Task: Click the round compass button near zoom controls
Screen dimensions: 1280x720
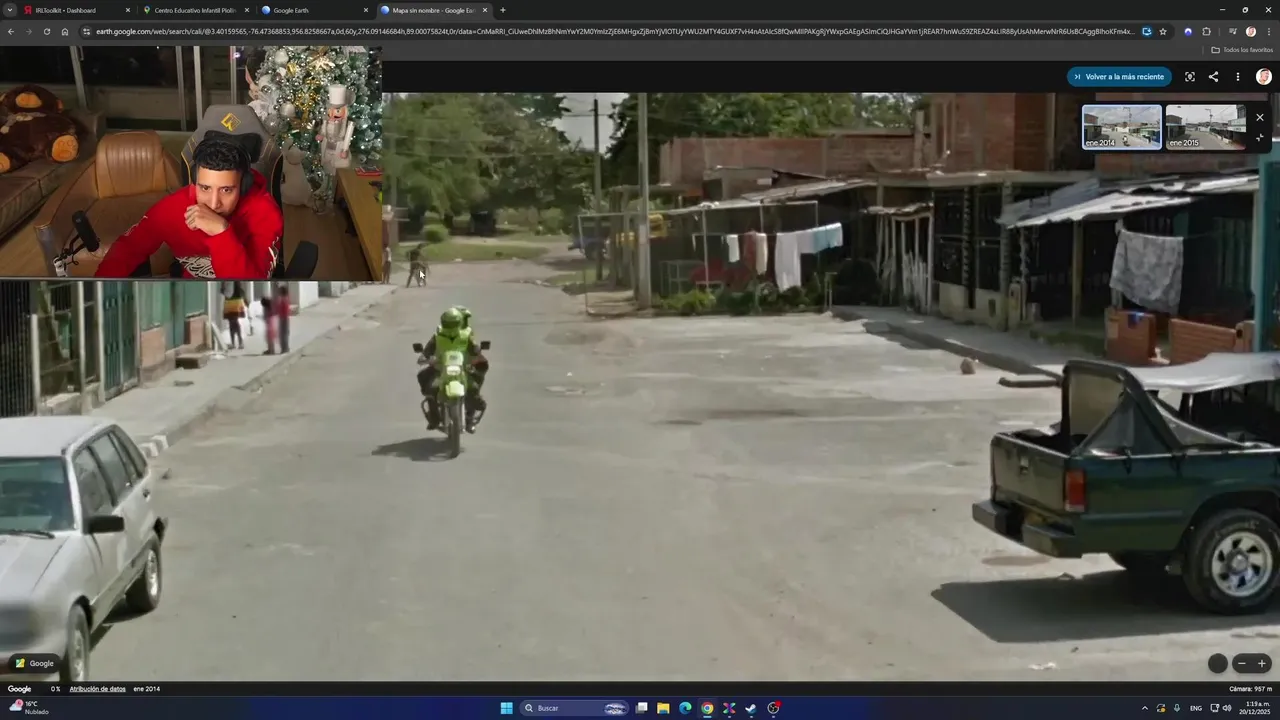Action: (x=1217, y=663)
